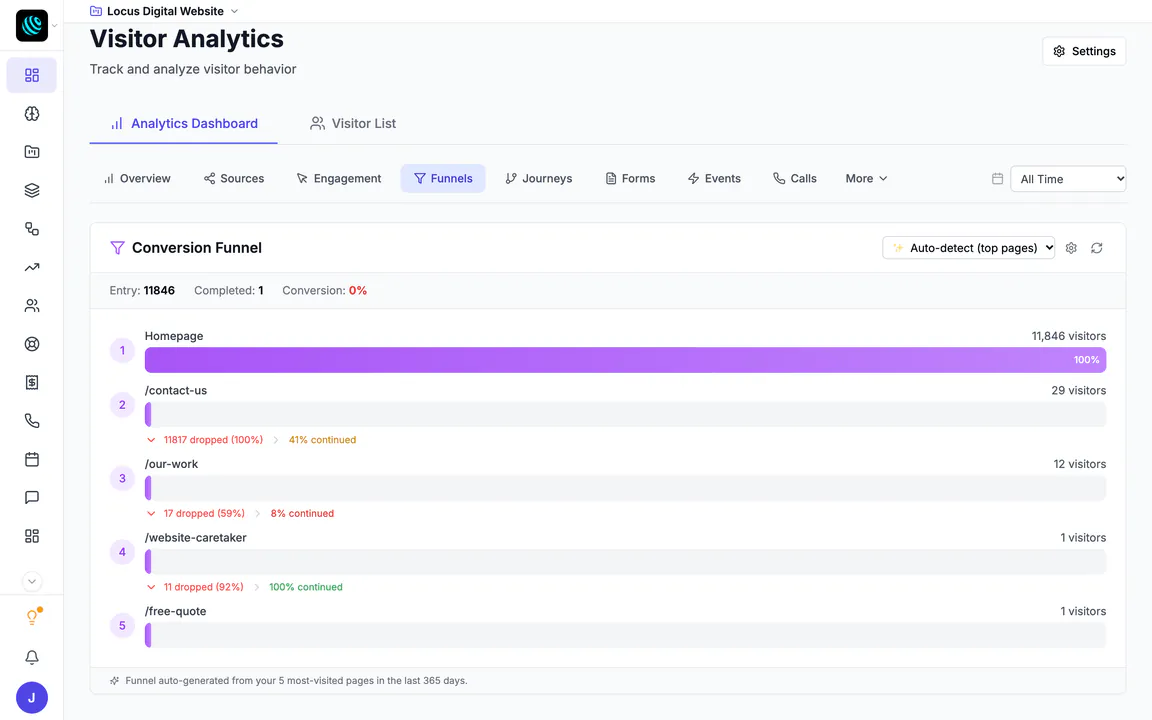
Task: Click the funnel auto-generated footer note
Action: 296,680
